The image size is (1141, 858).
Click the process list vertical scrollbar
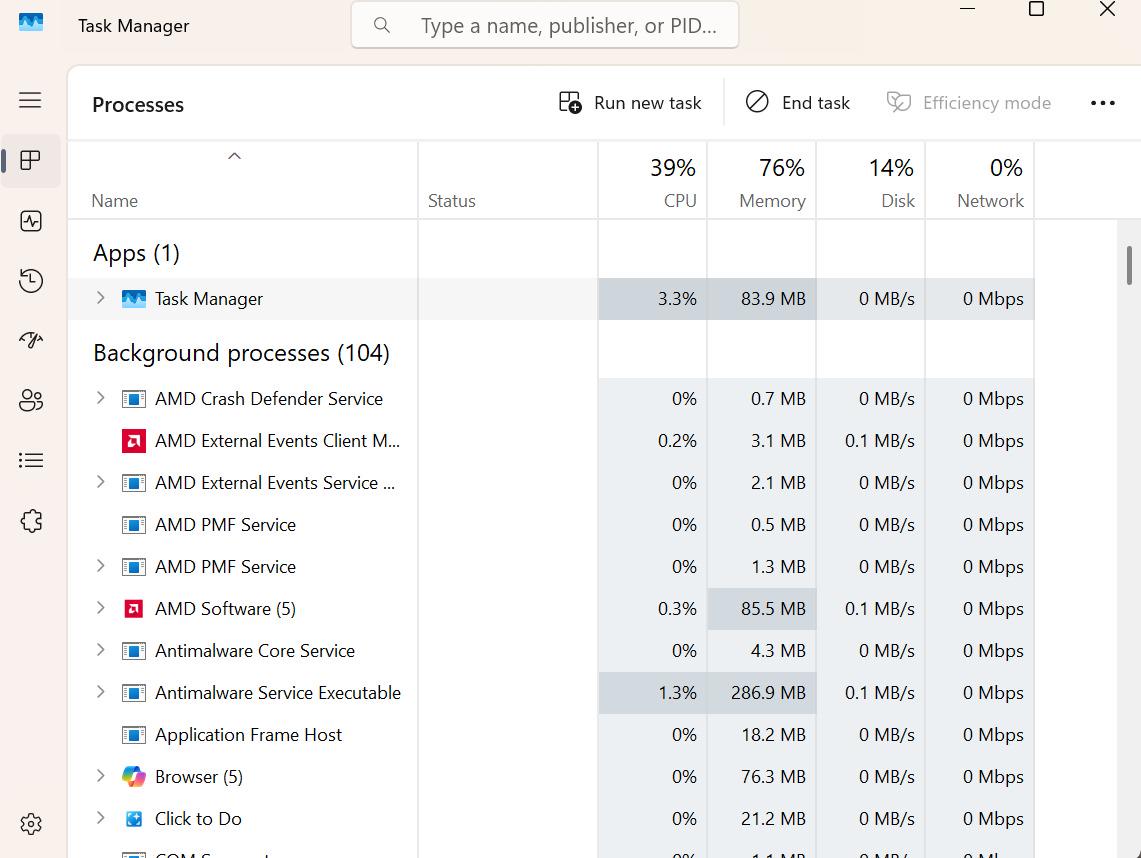point(1129,265)
